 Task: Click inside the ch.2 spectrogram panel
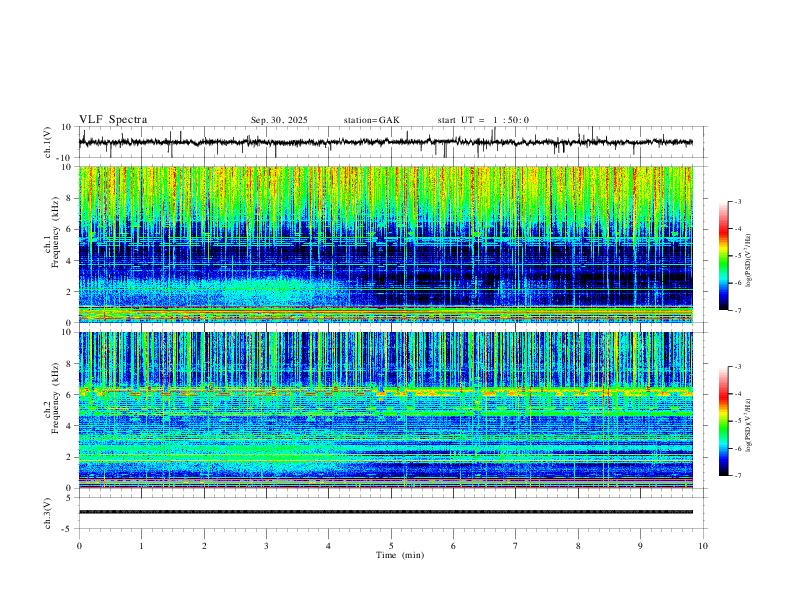385,410
